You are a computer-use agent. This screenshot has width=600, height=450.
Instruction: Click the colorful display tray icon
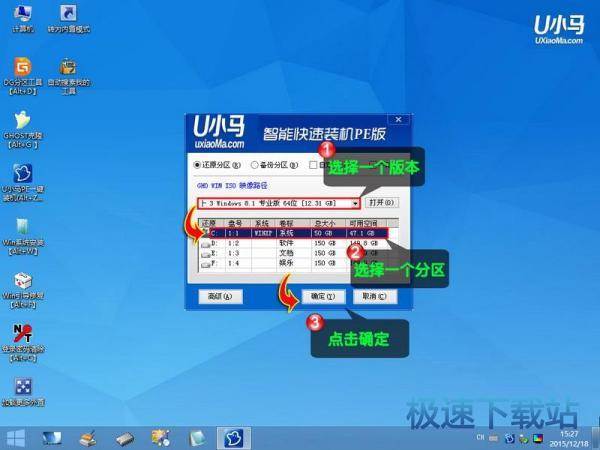click(x=538, y=439)
